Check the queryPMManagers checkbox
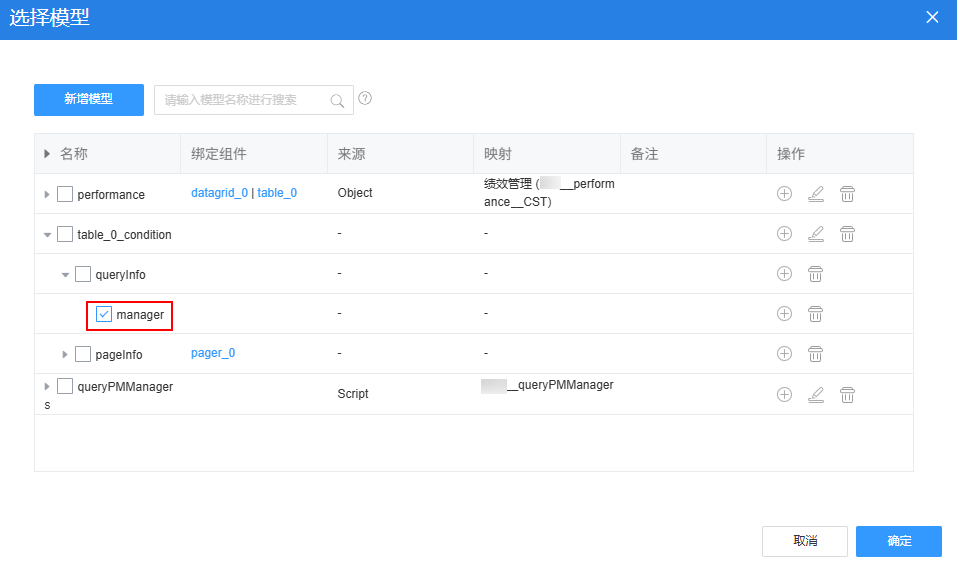 [65, 386]
